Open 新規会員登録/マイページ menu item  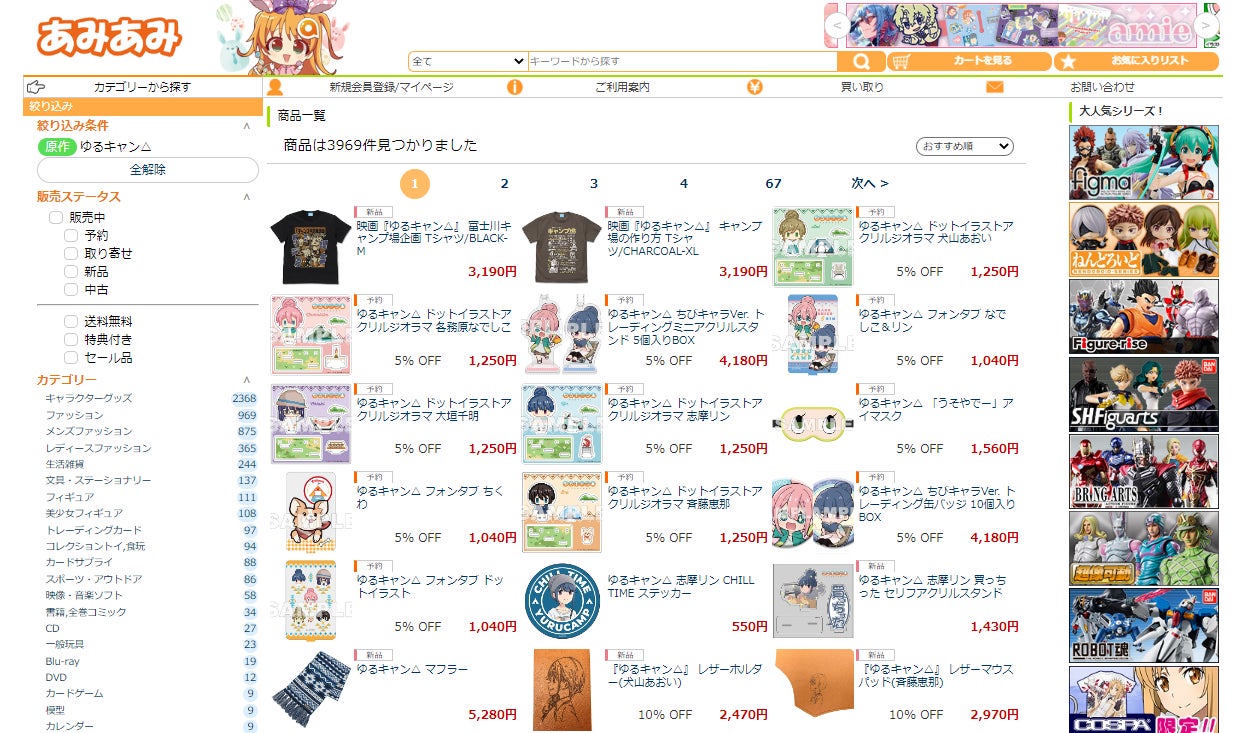(391, 87)
